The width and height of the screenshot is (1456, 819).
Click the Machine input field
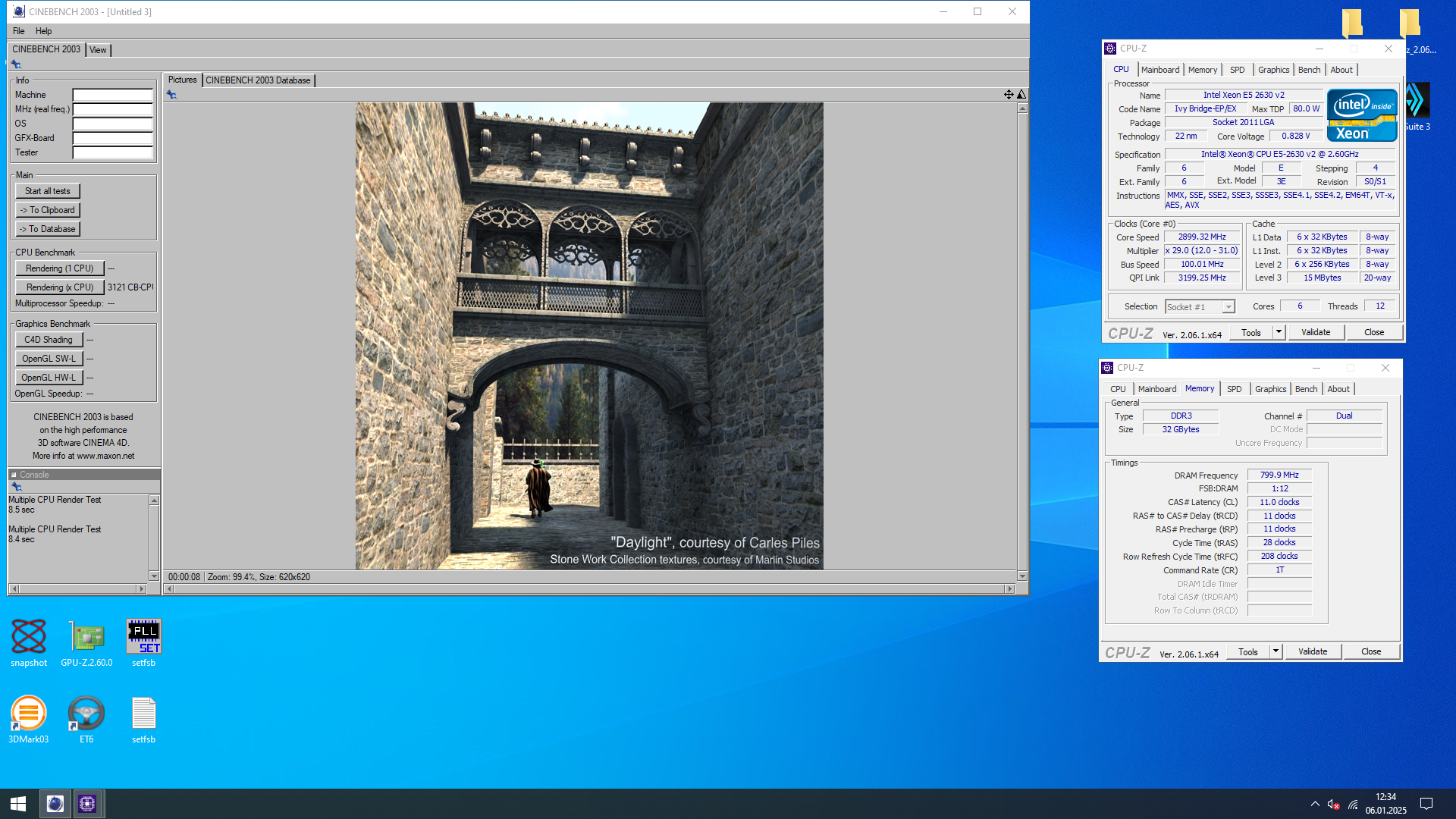click(x=112, y=96)
